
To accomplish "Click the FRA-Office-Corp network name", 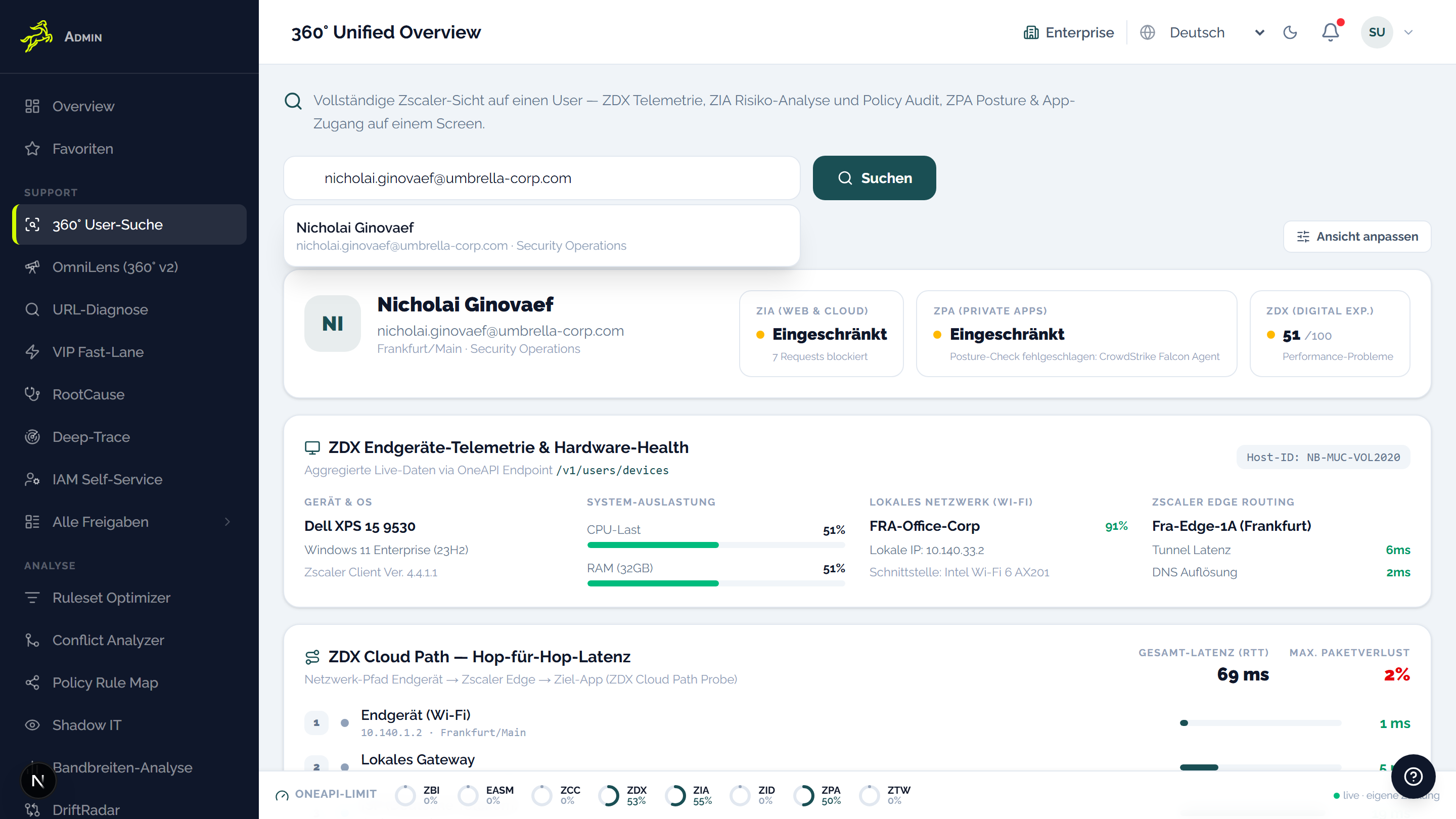I will 924,526.
